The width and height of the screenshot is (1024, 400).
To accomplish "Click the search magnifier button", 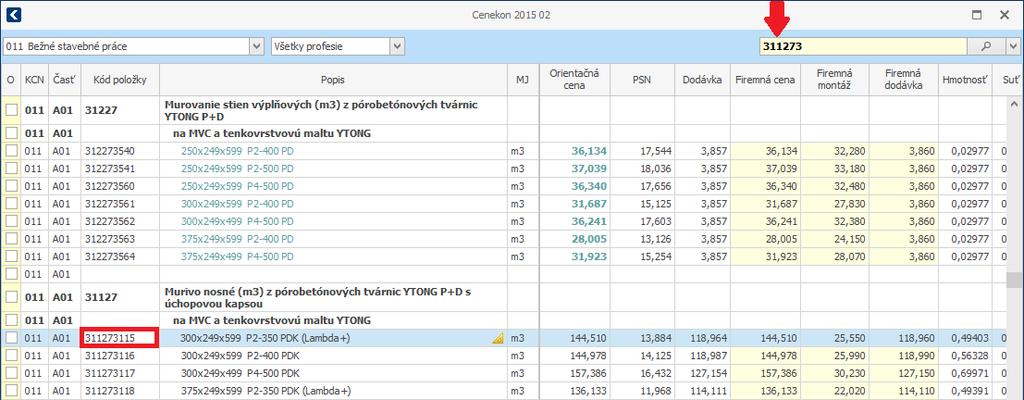I will point(986,46).
